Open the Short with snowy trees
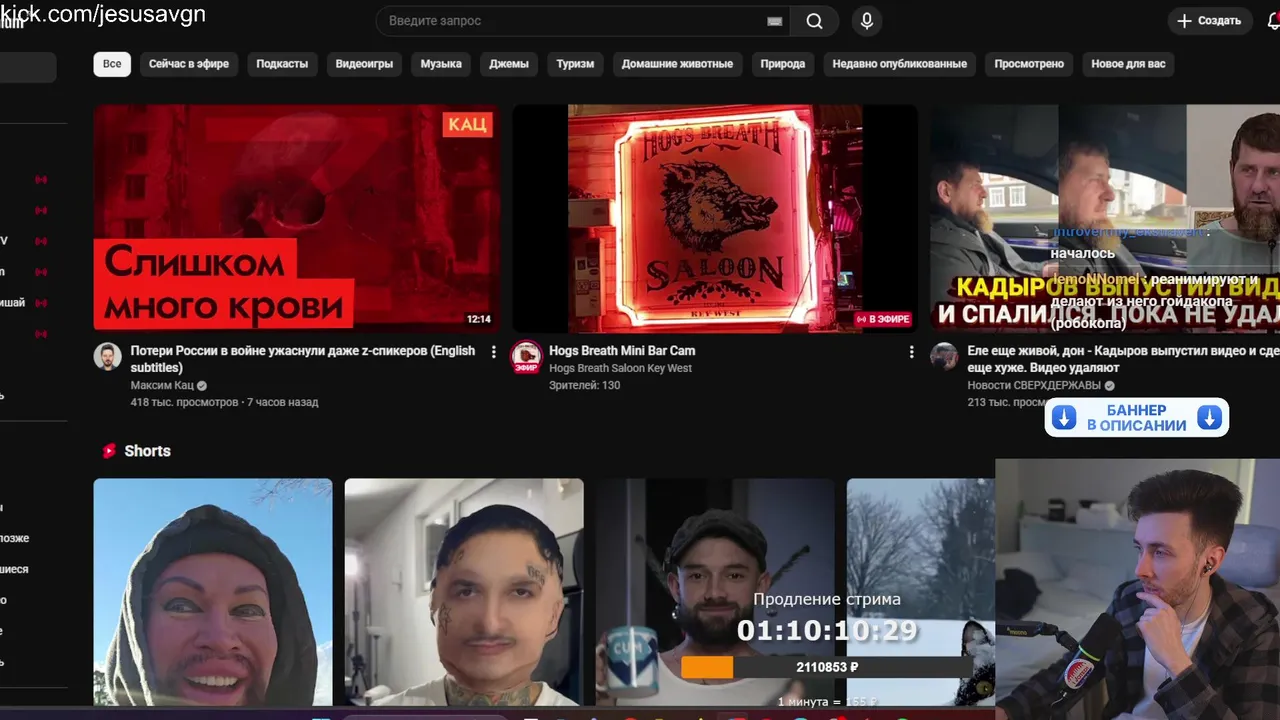This screenshot has height=720, width=1280. coord(920,592)
